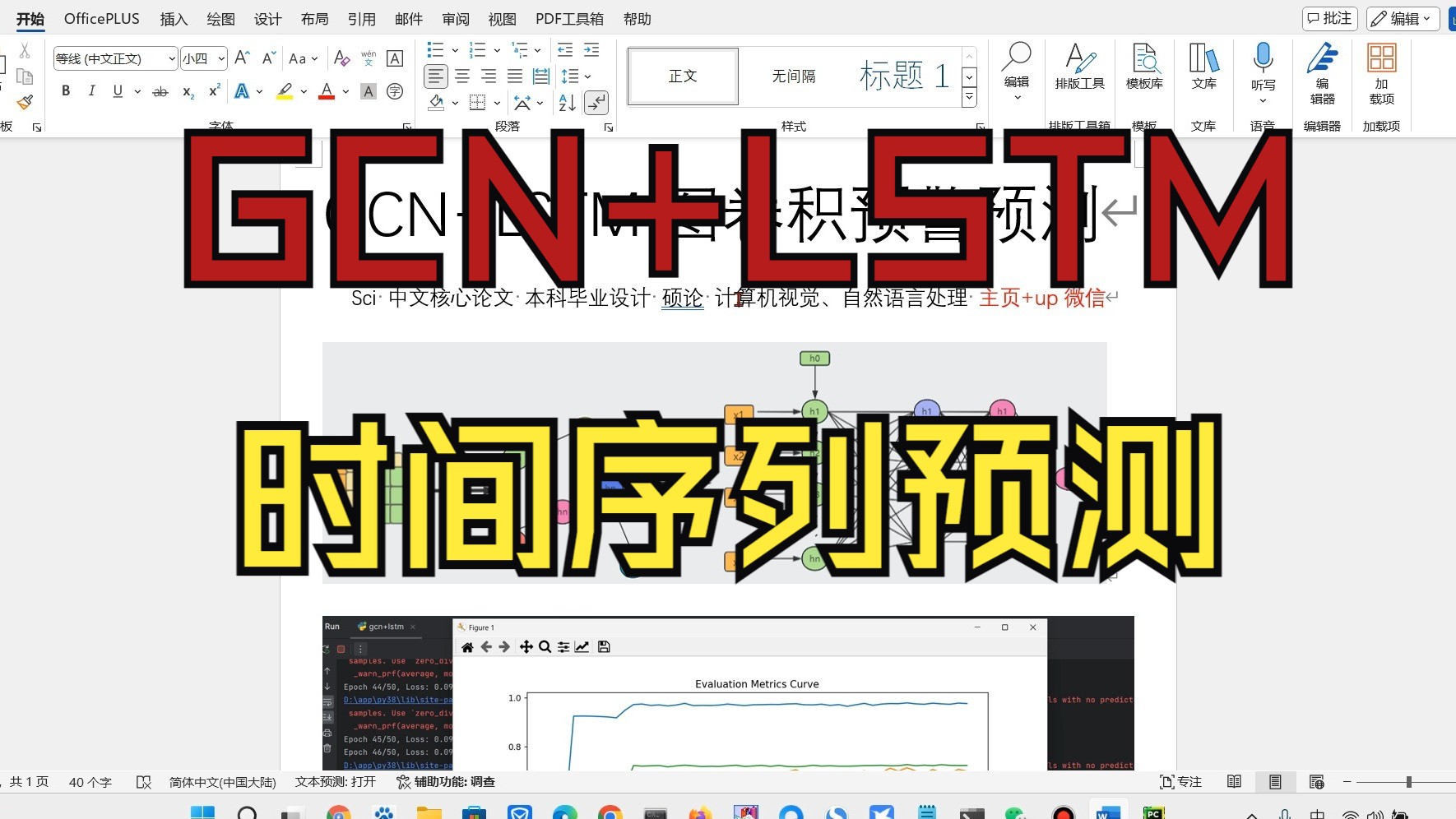
Task: Click the 编辑 mode button
Action: pyautogui.click(x=1403, y=18)
